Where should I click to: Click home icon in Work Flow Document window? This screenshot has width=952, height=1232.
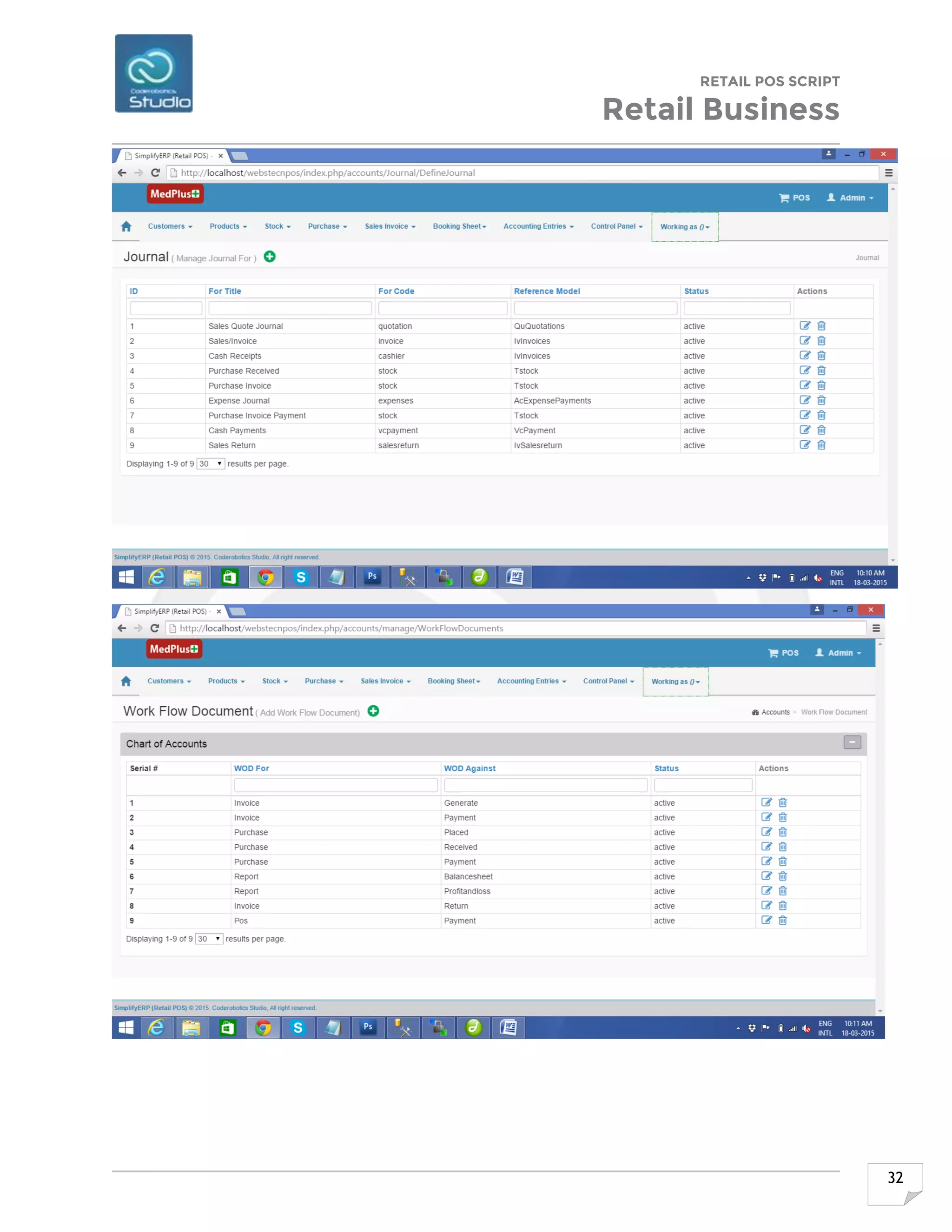point(126,681)
